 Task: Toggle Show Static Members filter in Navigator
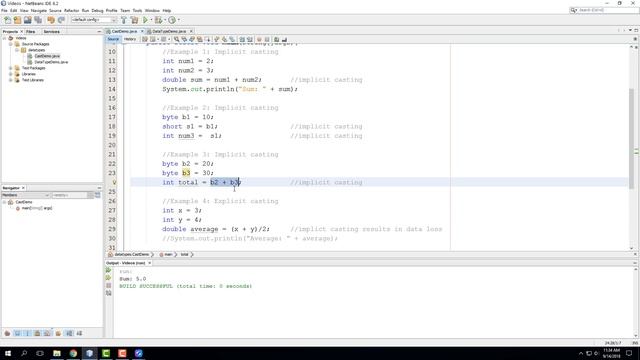[27, 333]
